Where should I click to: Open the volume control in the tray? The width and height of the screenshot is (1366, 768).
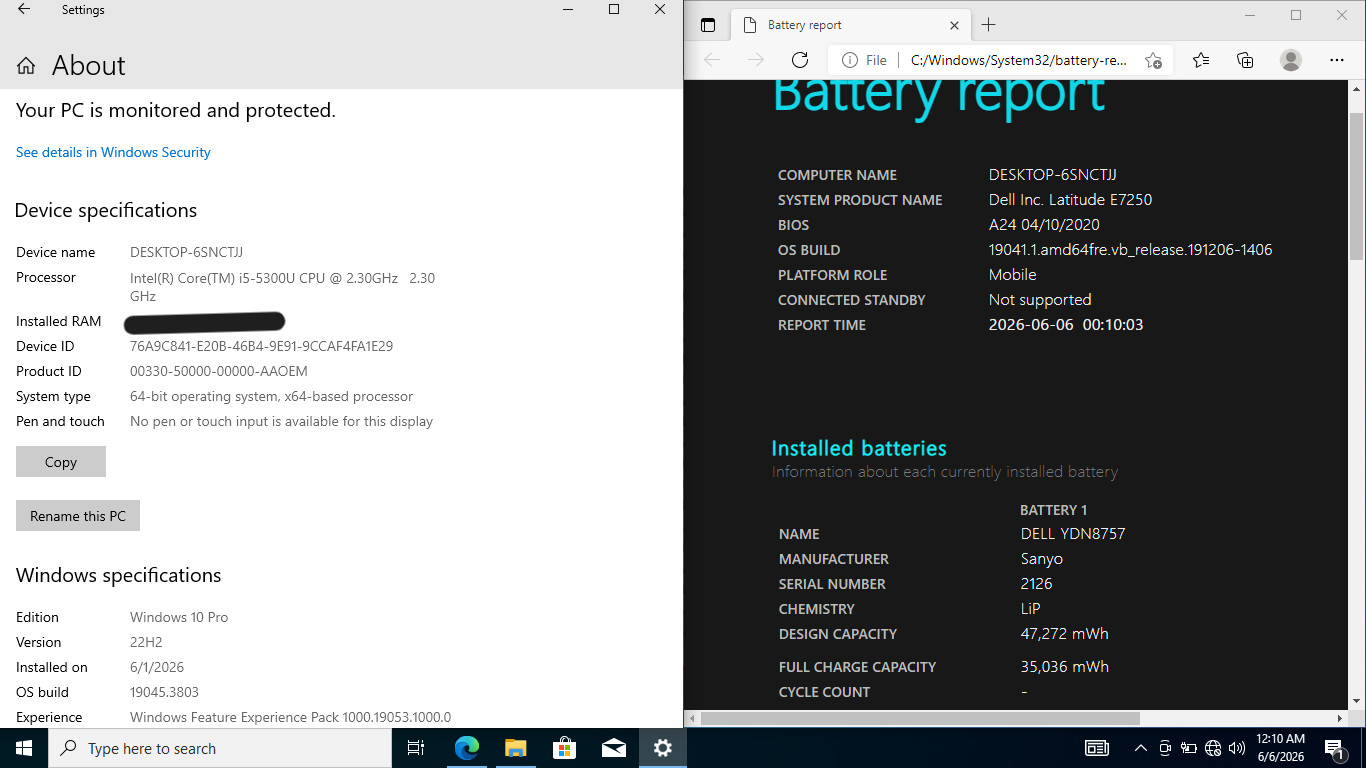click(1237, 748)
